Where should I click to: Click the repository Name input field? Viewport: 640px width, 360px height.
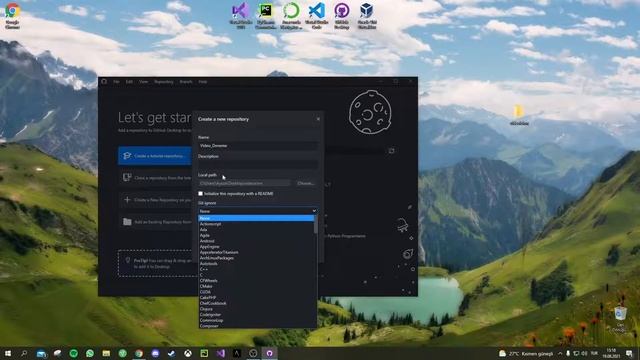(258, 146)
